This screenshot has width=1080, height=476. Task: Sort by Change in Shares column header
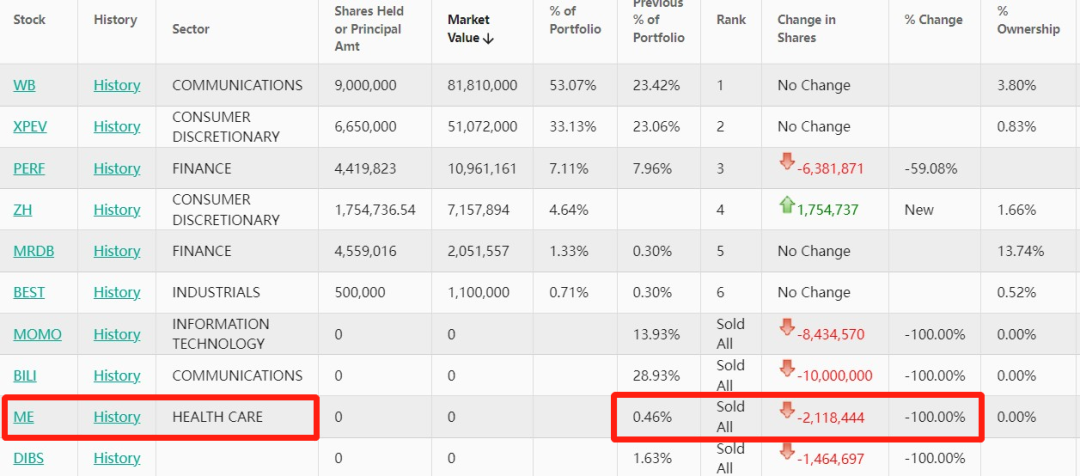[807, 29]
